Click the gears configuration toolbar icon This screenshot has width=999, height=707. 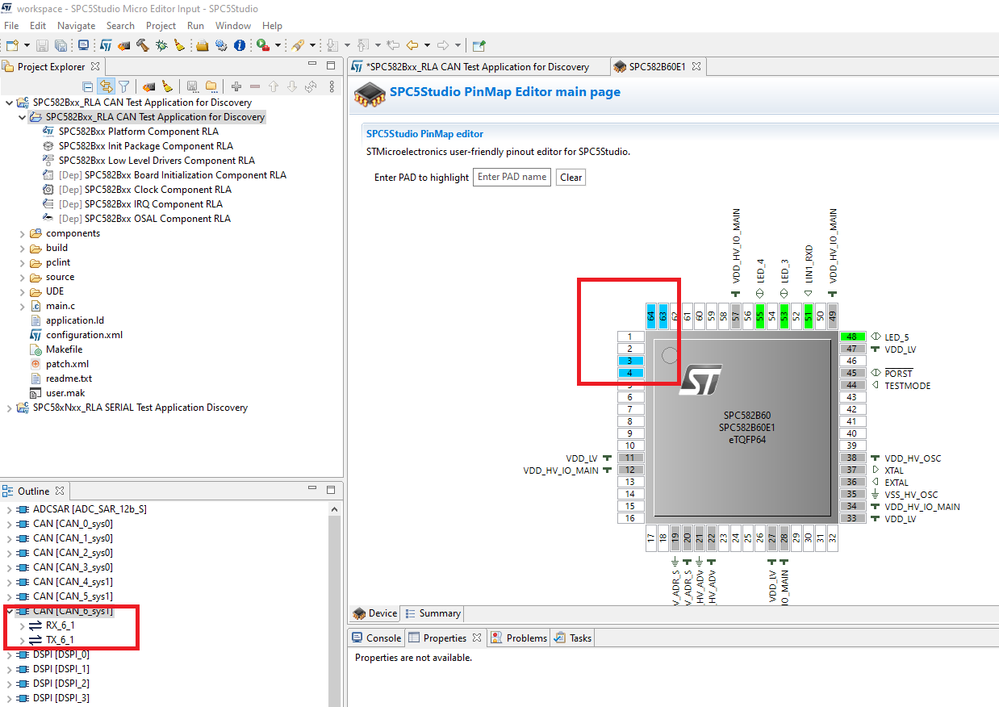tap(221, 45)
